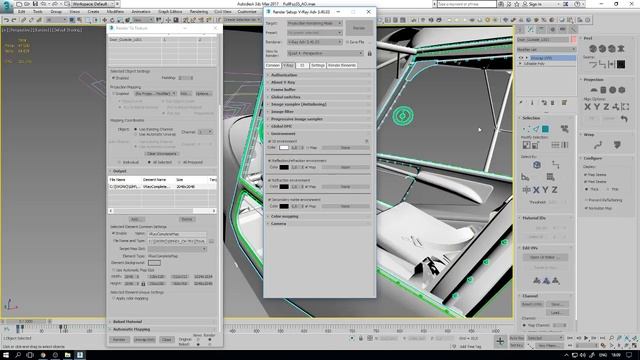Click Unwrap Only button
Screen dimensions: 640x360
pos(144,340)
